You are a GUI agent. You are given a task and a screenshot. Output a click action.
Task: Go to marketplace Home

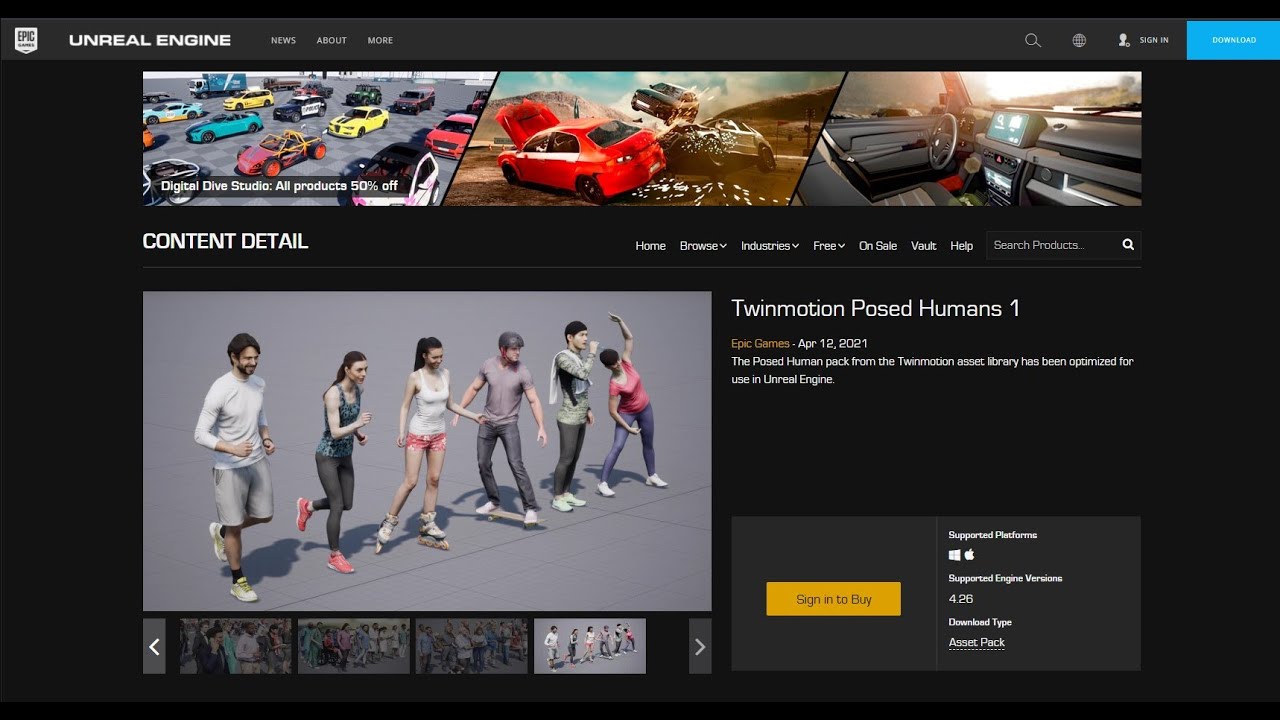(x=650, y=246)
